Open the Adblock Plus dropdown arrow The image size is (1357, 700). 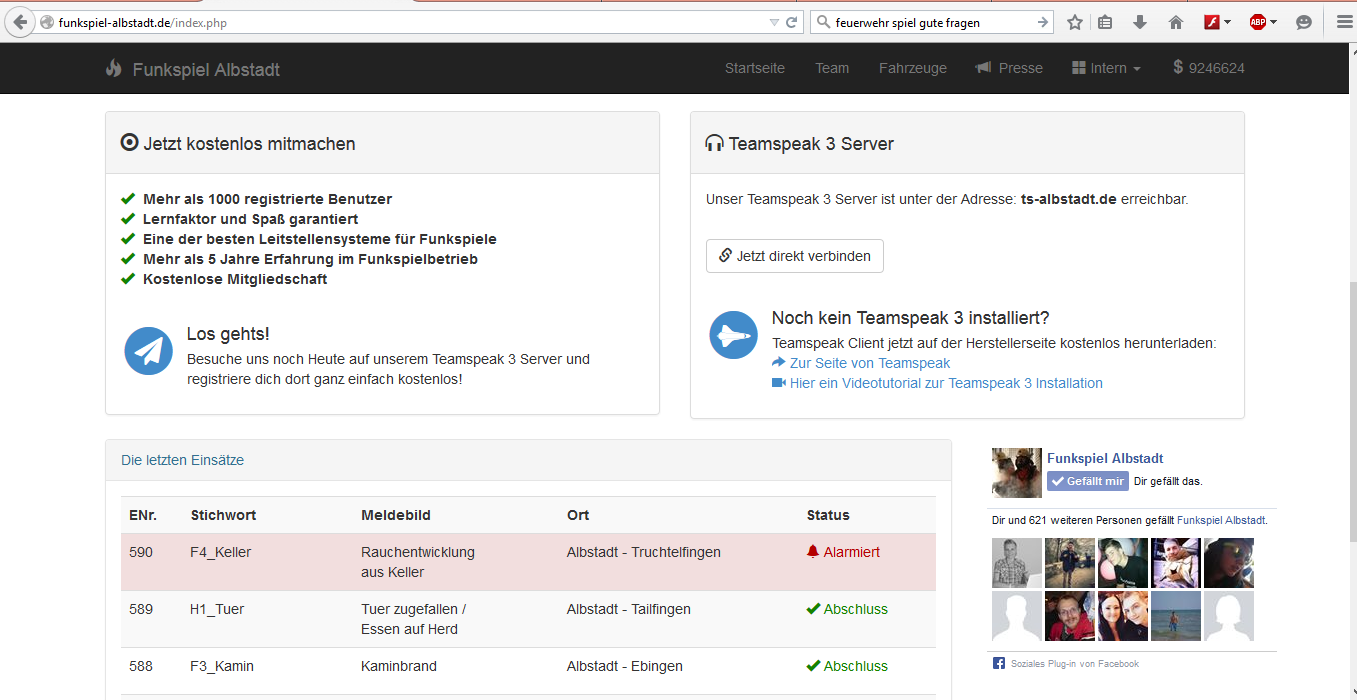click(x=1273, y=22)
